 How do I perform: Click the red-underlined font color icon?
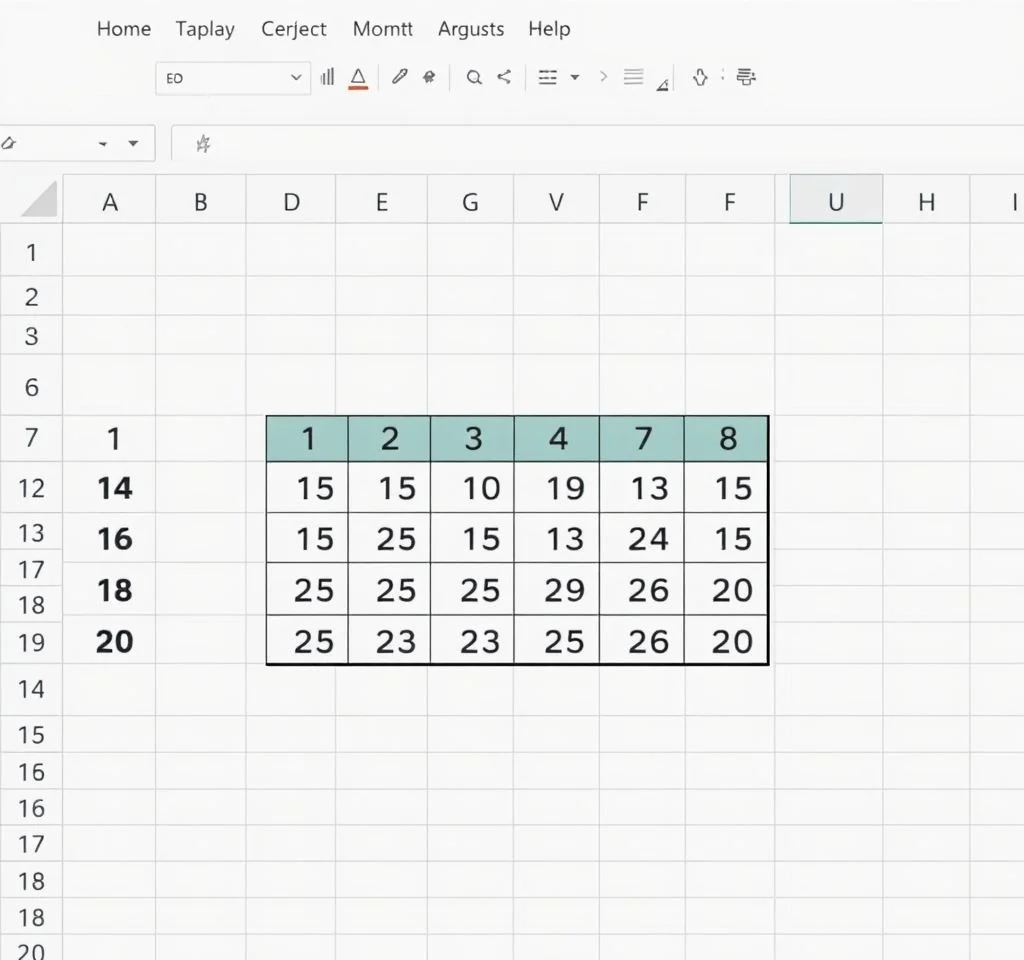(x=358, y=78)
